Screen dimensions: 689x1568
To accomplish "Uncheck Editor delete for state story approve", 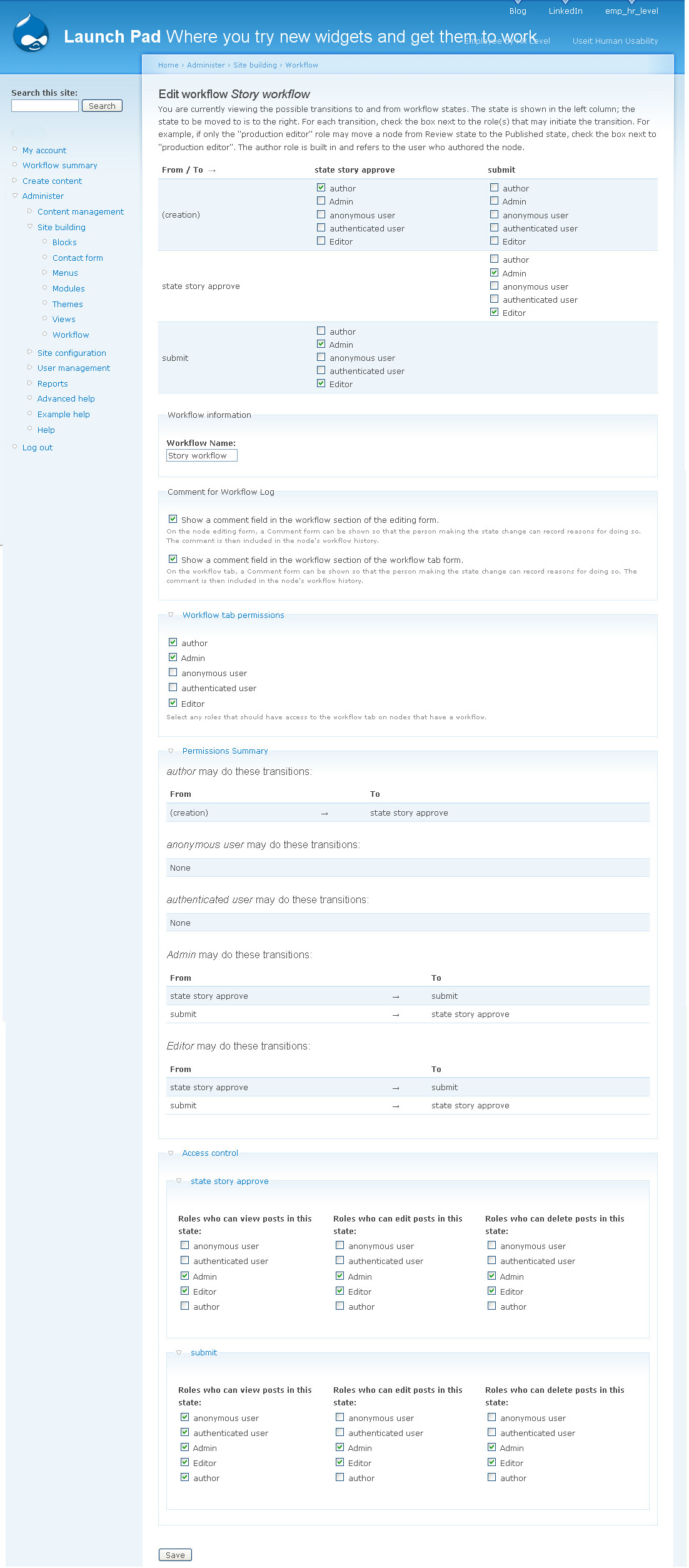I will point(491,1291).
